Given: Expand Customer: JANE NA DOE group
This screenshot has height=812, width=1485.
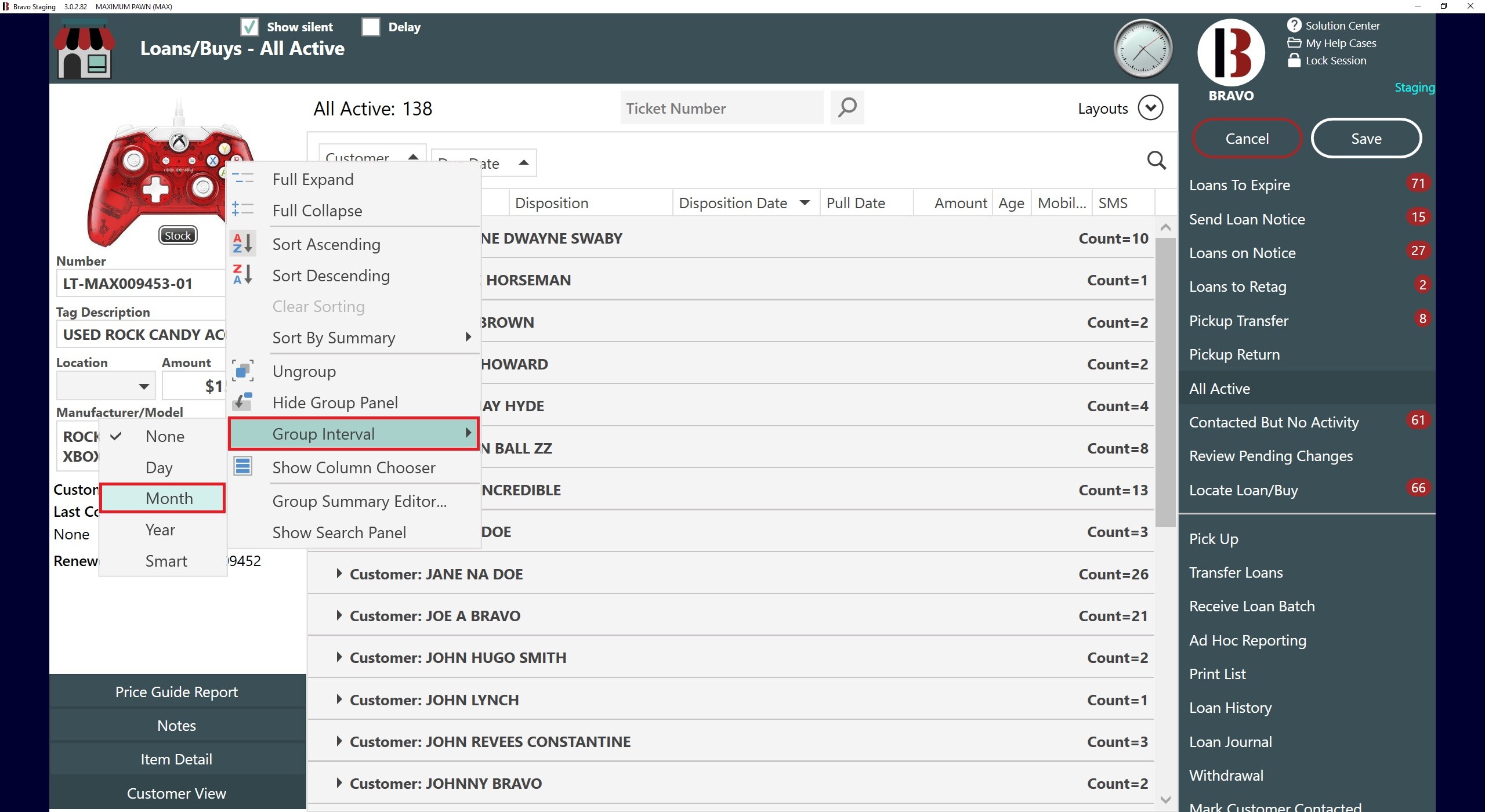Looking at the screenshot, I should pos(339,574).
